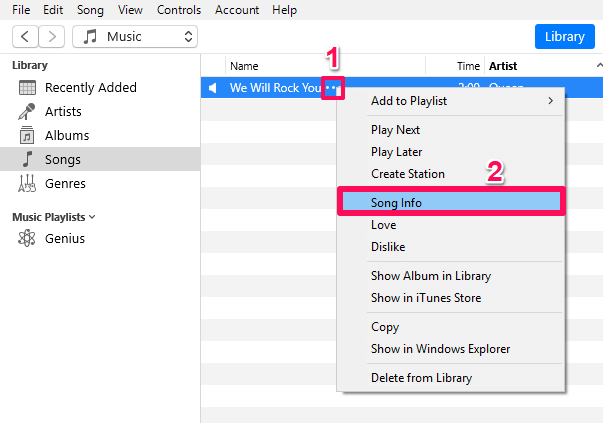Select the Songs note icon

click(x=27, y=159)
